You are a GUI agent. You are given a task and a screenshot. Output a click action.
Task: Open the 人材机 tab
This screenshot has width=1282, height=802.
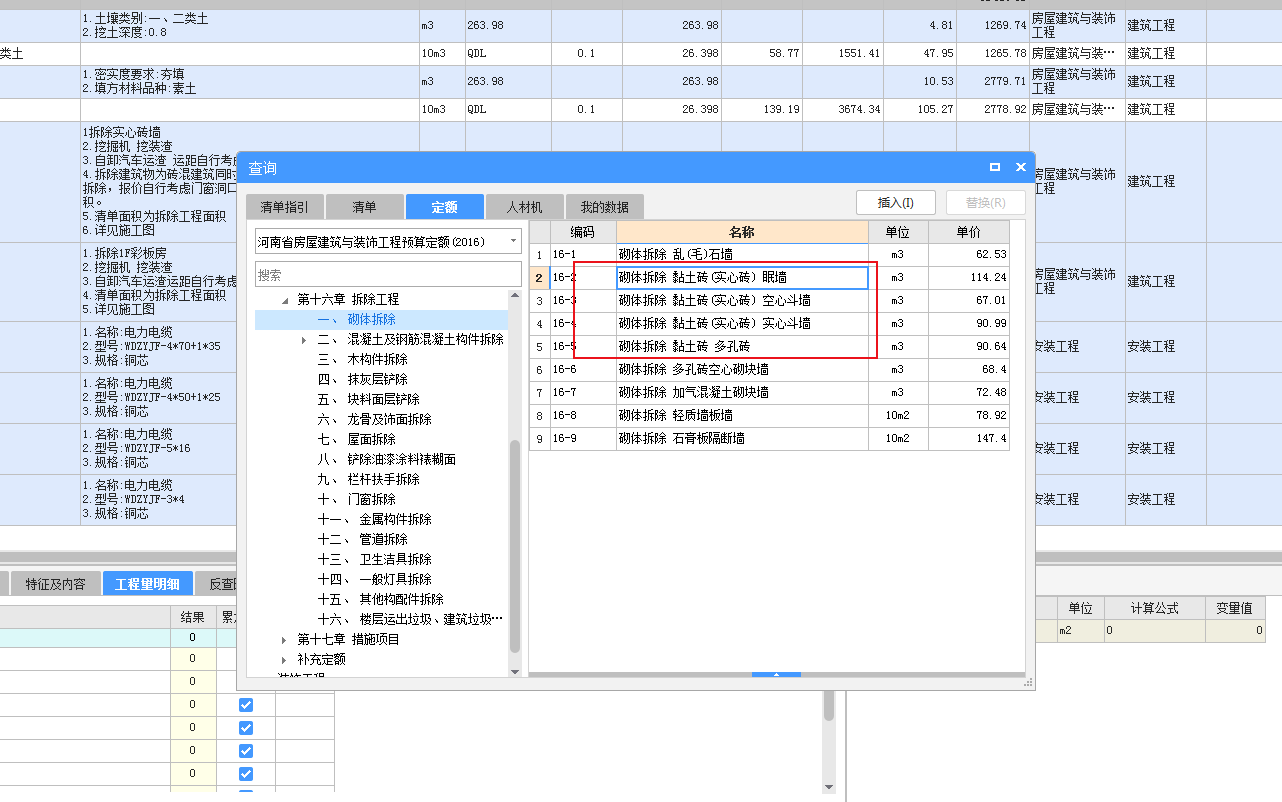pyautogui.click(x=524, y=207)
